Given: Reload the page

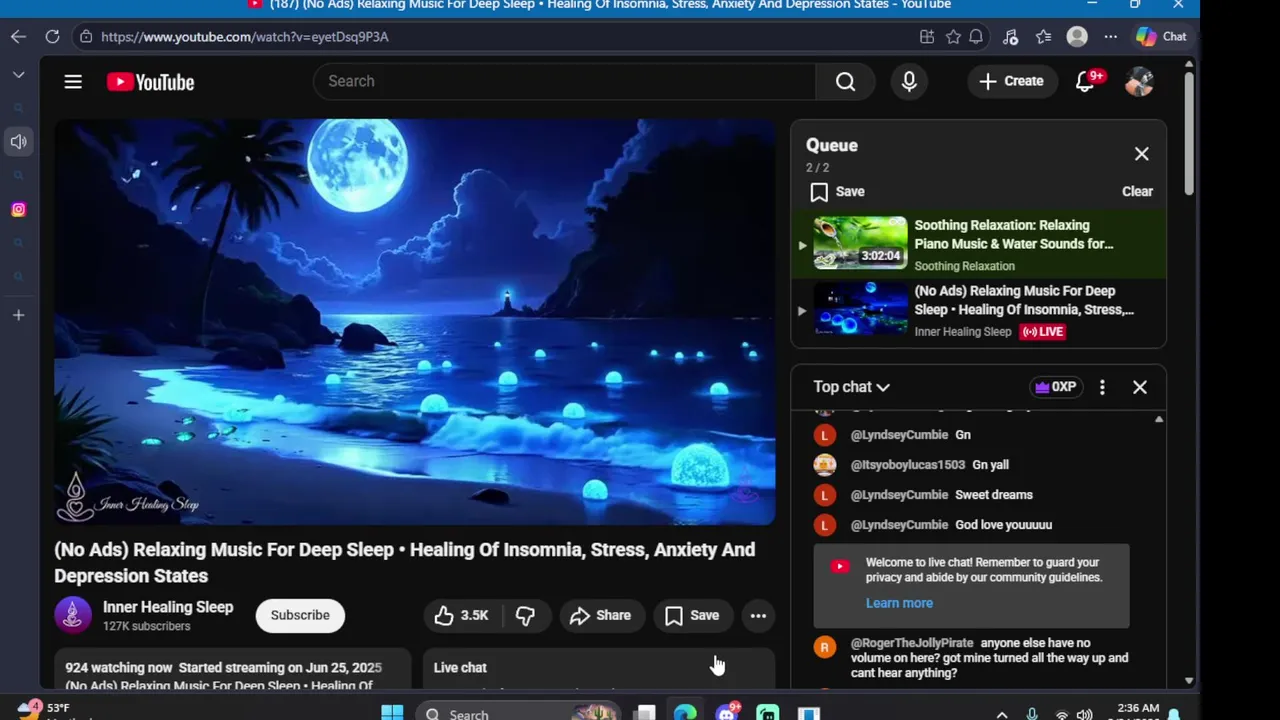Looking at the screenshot, I should pos(52,36).
